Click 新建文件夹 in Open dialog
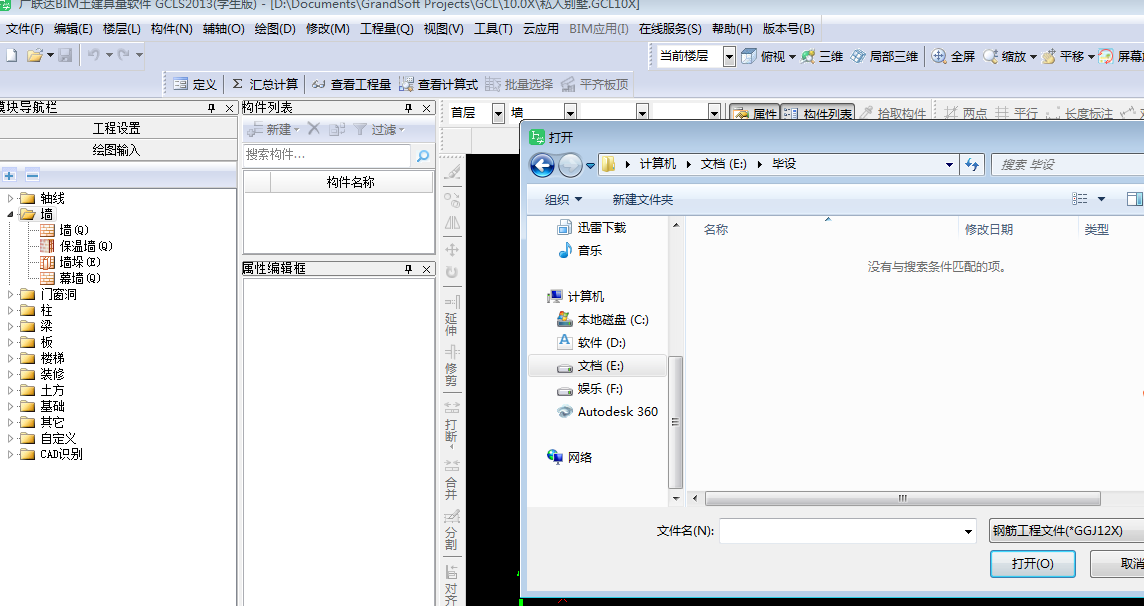 tap(643, 200)
